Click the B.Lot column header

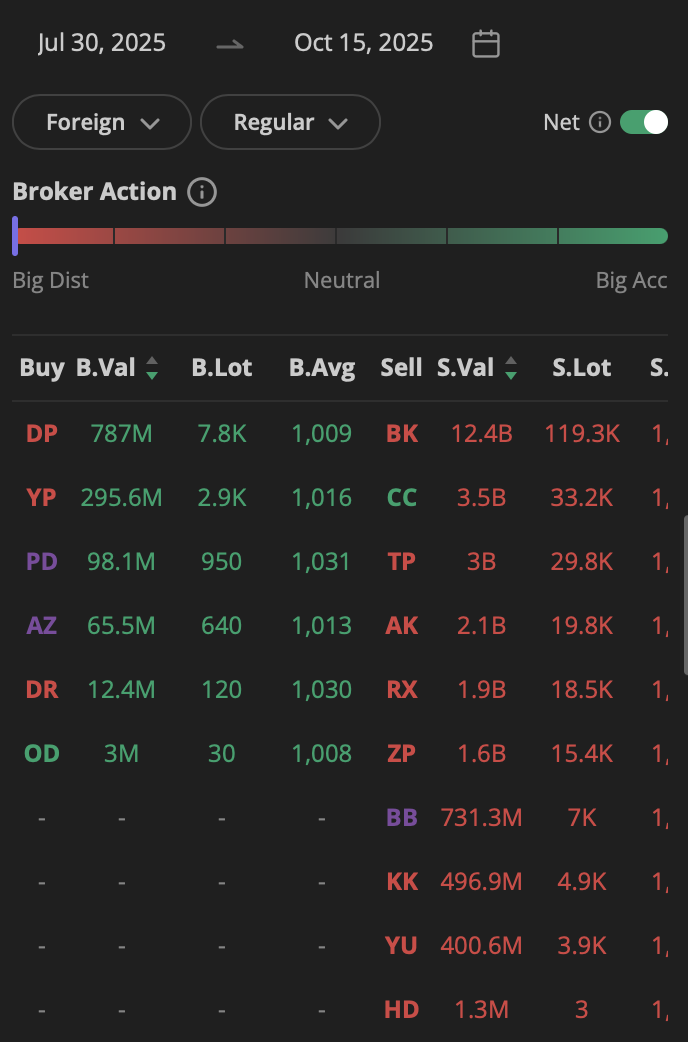coord(222,368)
